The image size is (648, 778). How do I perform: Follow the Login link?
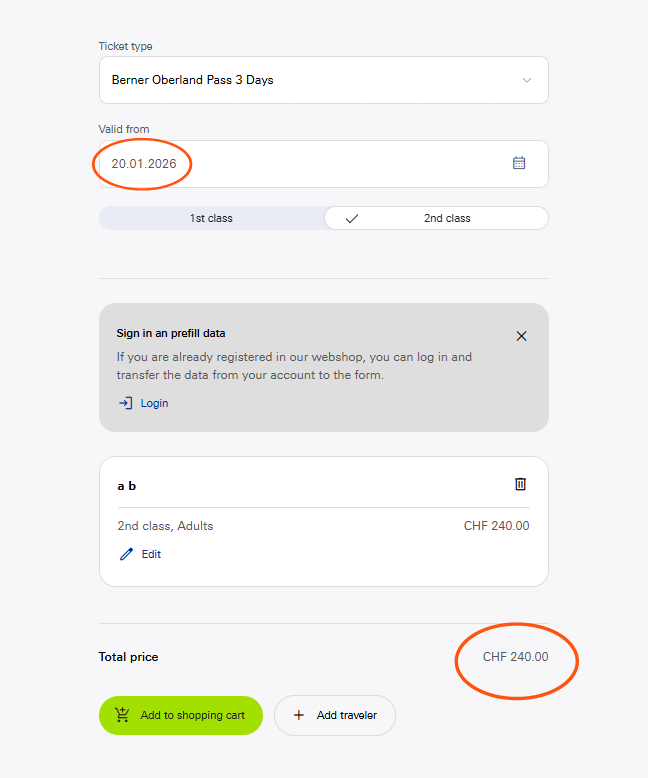point(154,403)
